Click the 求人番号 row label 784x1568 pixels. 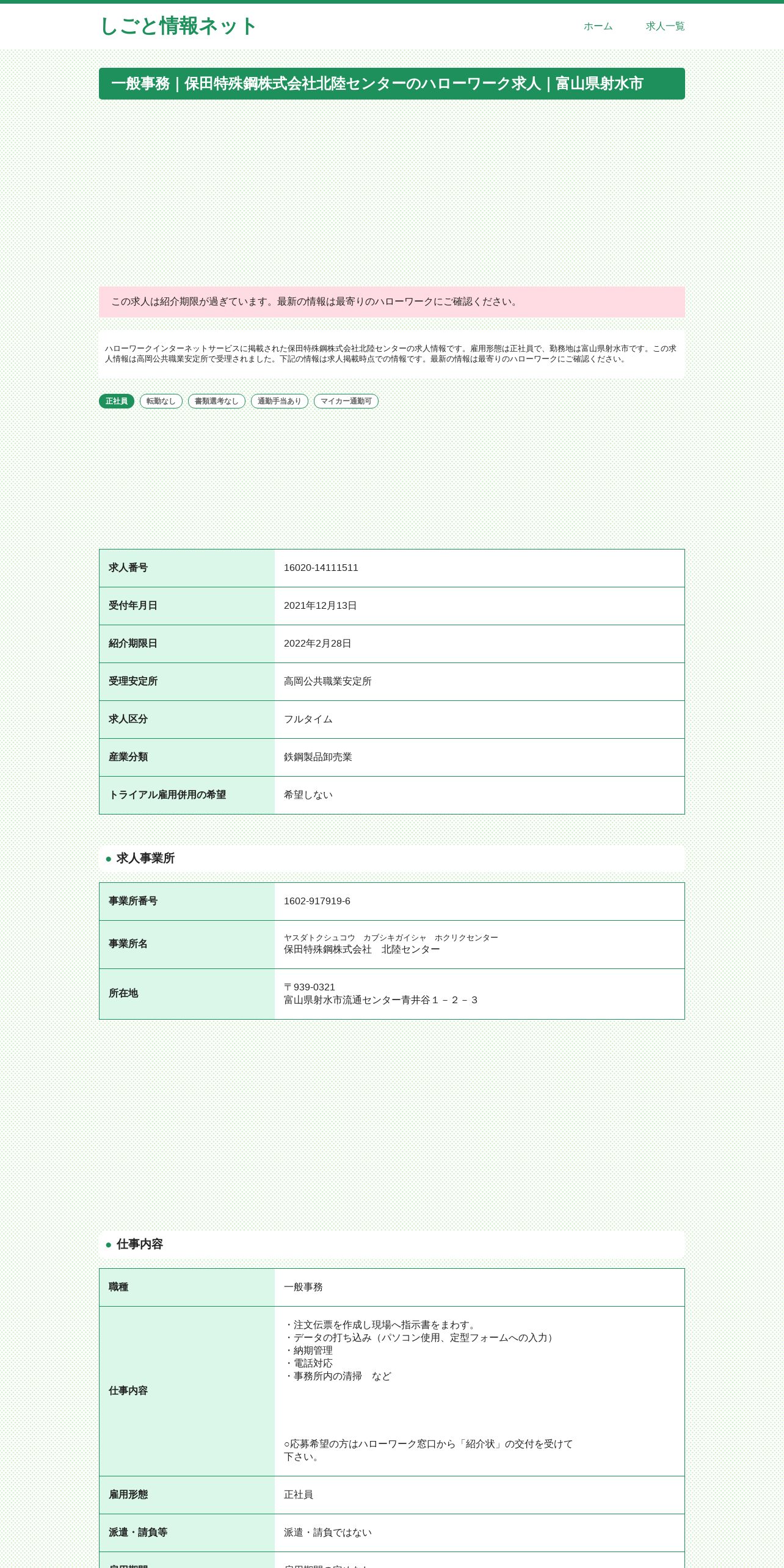pyautogui.click(x=128, y=568)
